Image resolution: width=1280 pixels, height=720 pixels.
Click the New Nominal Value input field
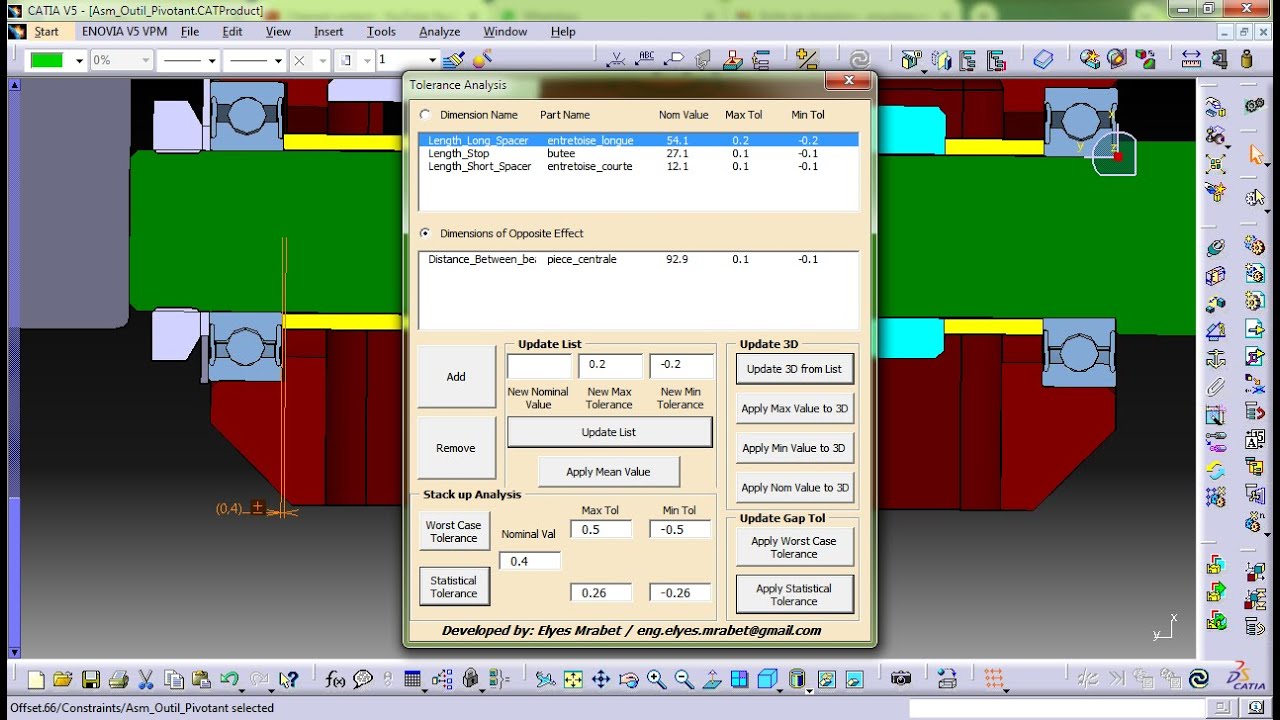click(539, 366)
